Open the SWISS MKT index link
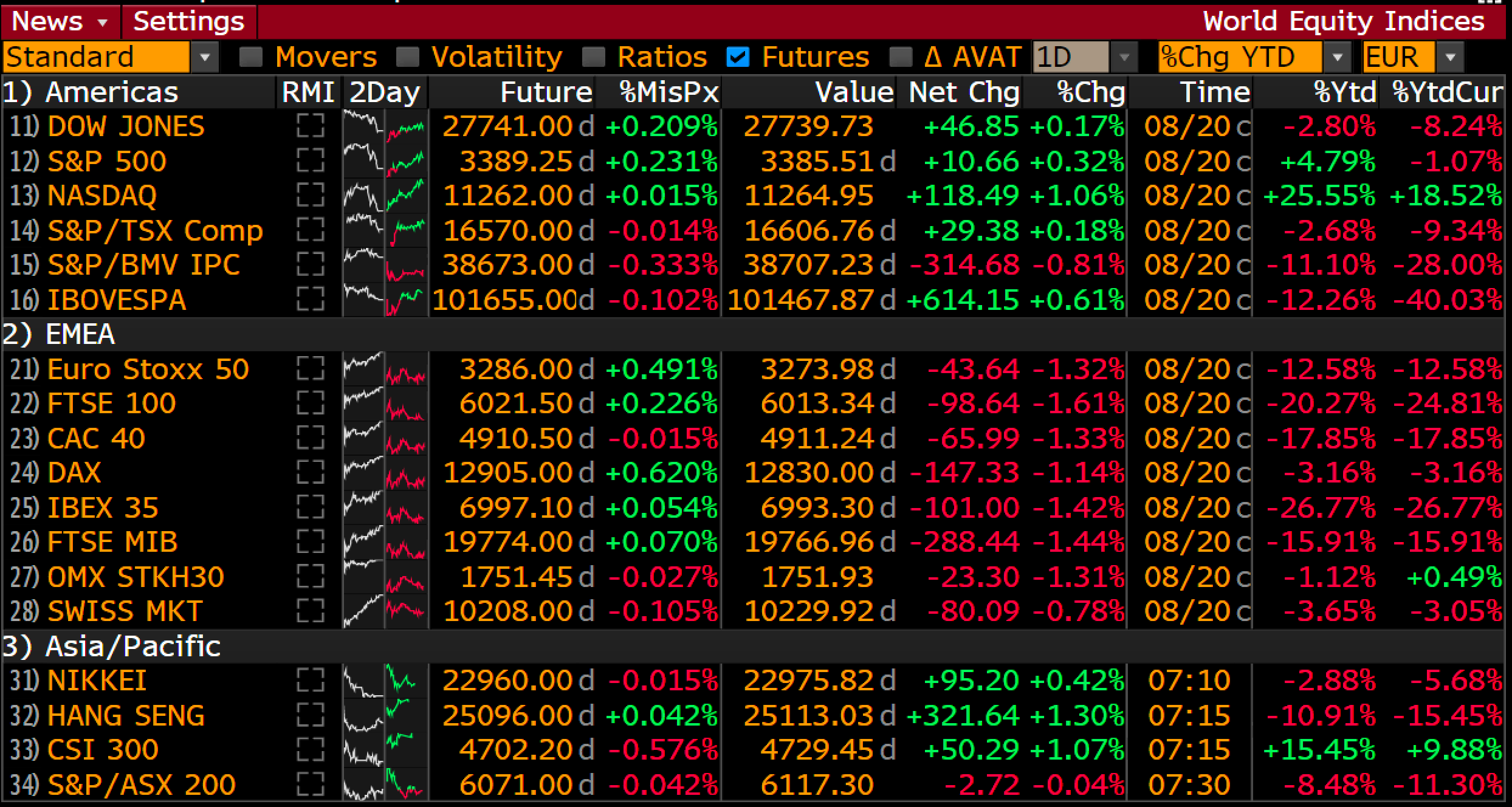This screenshot has height=807, width=1512. coord(125,611)
